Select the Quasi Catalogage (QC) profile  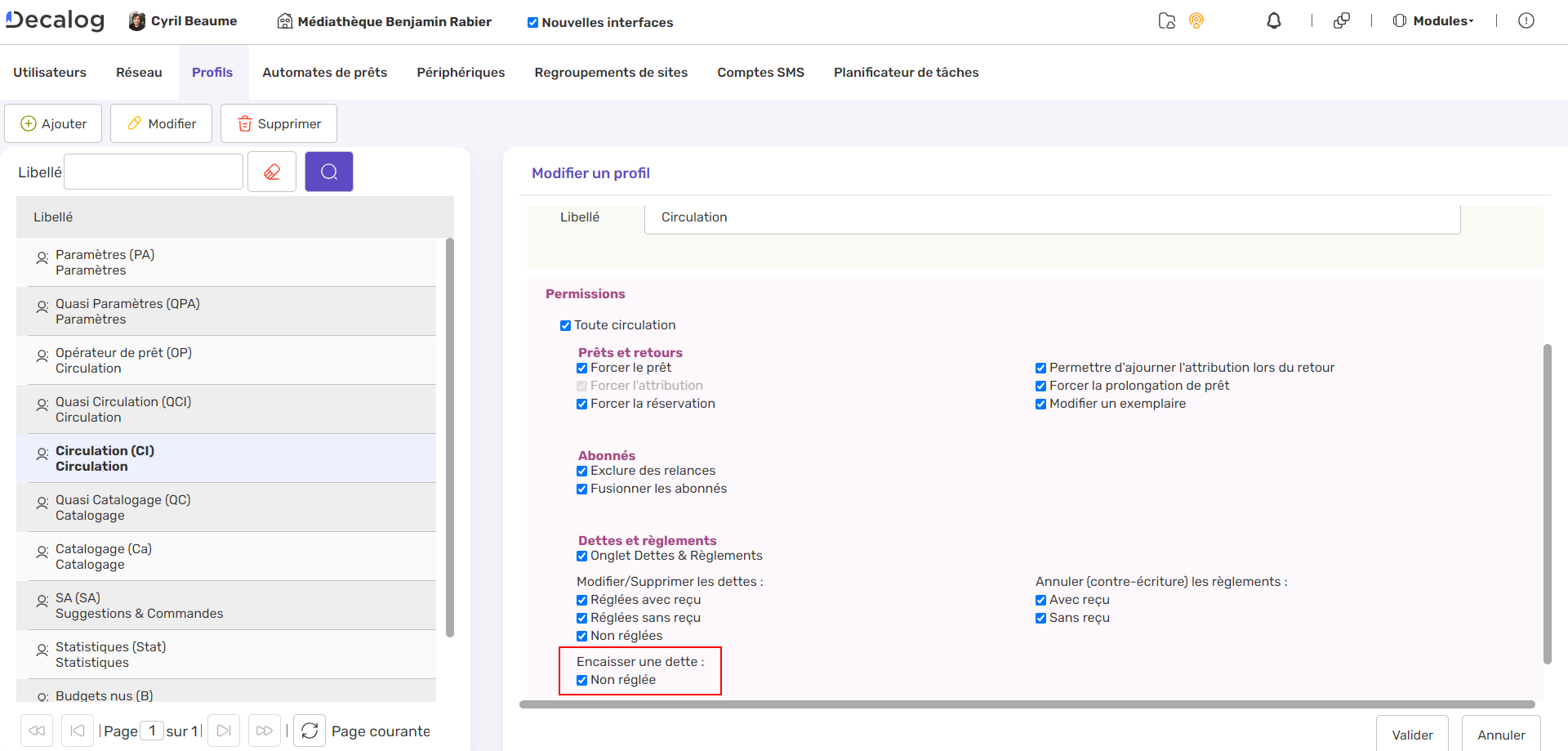[122, 507]
